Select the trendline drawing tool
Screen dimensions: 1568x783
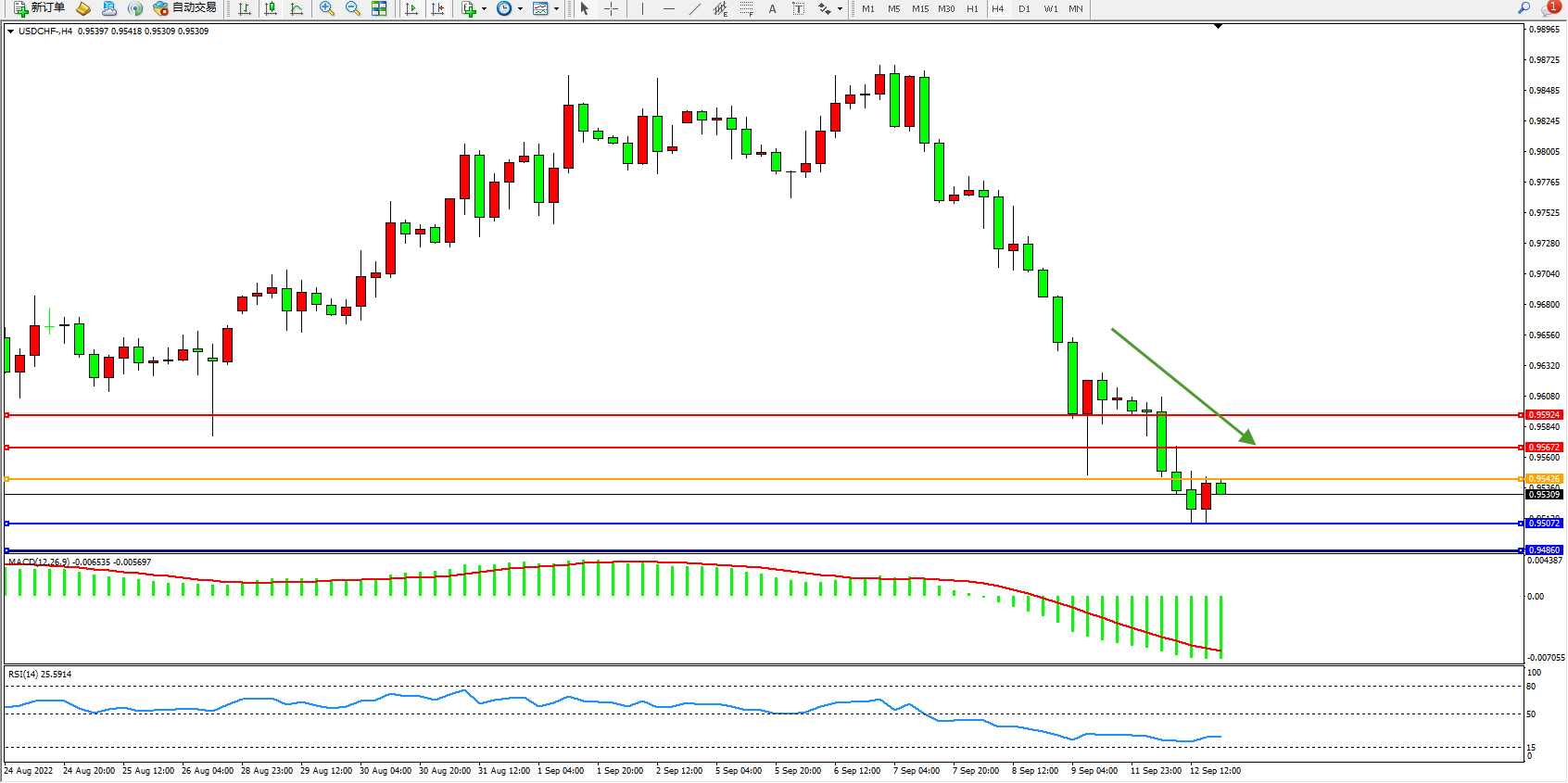695,8
